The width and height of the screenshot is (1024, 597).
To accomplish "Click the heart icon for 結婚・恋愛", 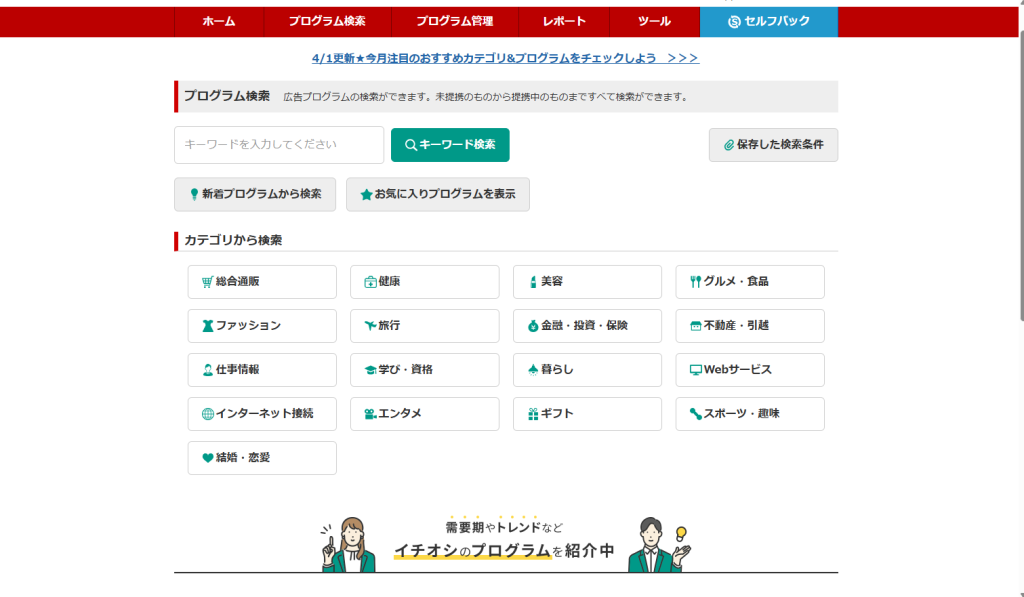I will pyautogui.click(x=208, y=458).
